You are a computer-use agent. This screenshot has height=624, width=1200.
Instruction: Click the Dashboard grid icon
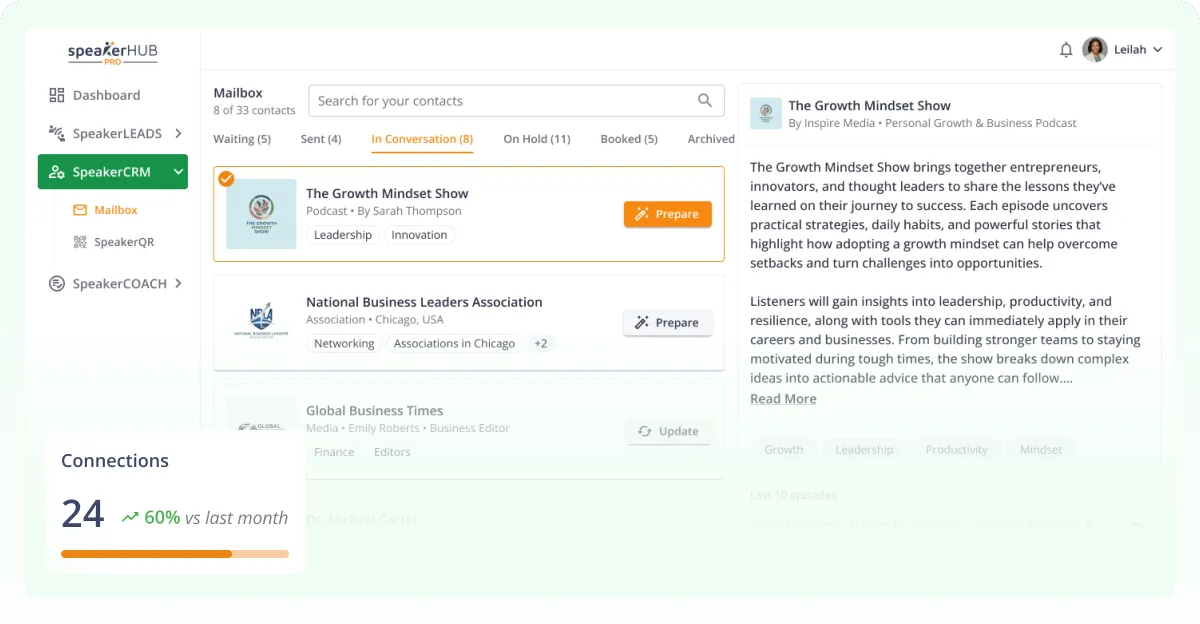pos(57,95)
